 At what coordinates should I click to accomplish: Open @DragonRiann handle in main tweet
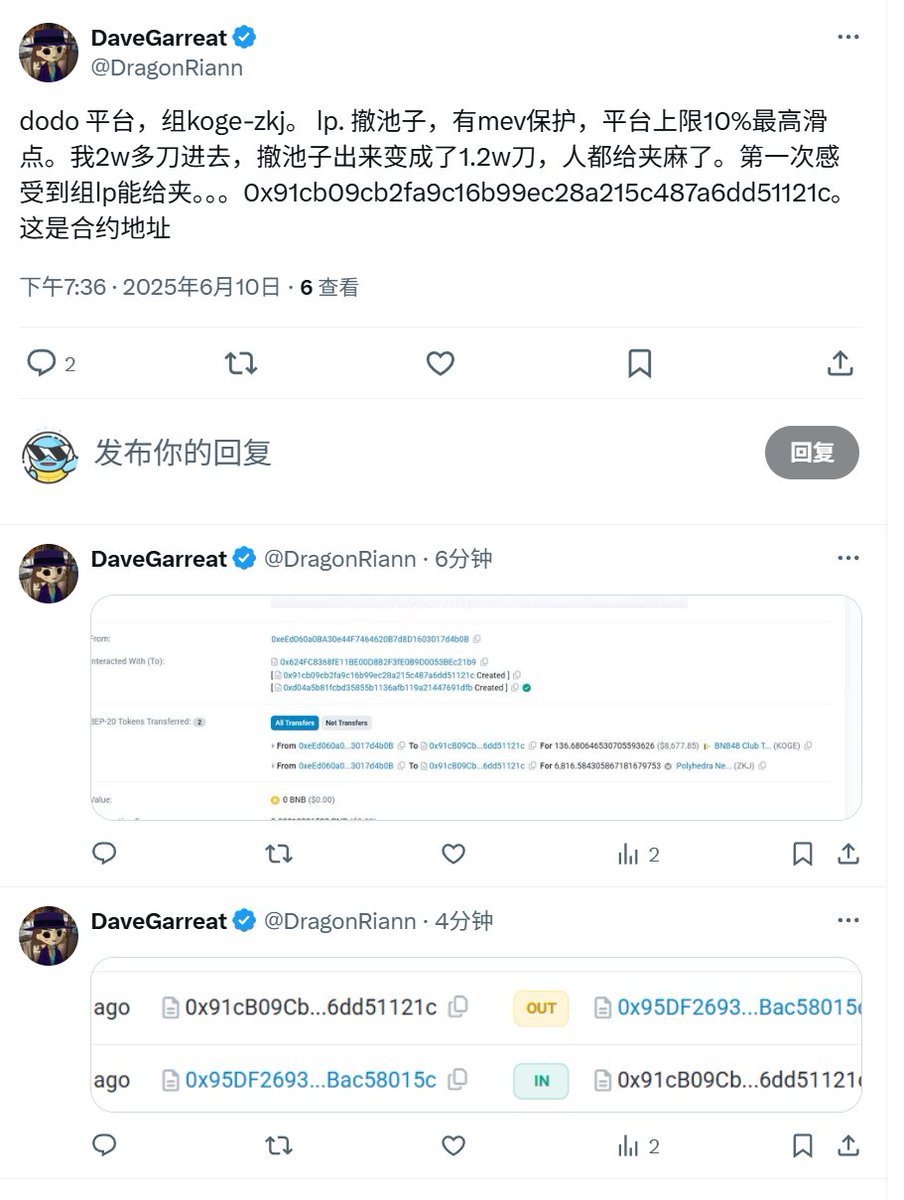click(x=167, y=67)
